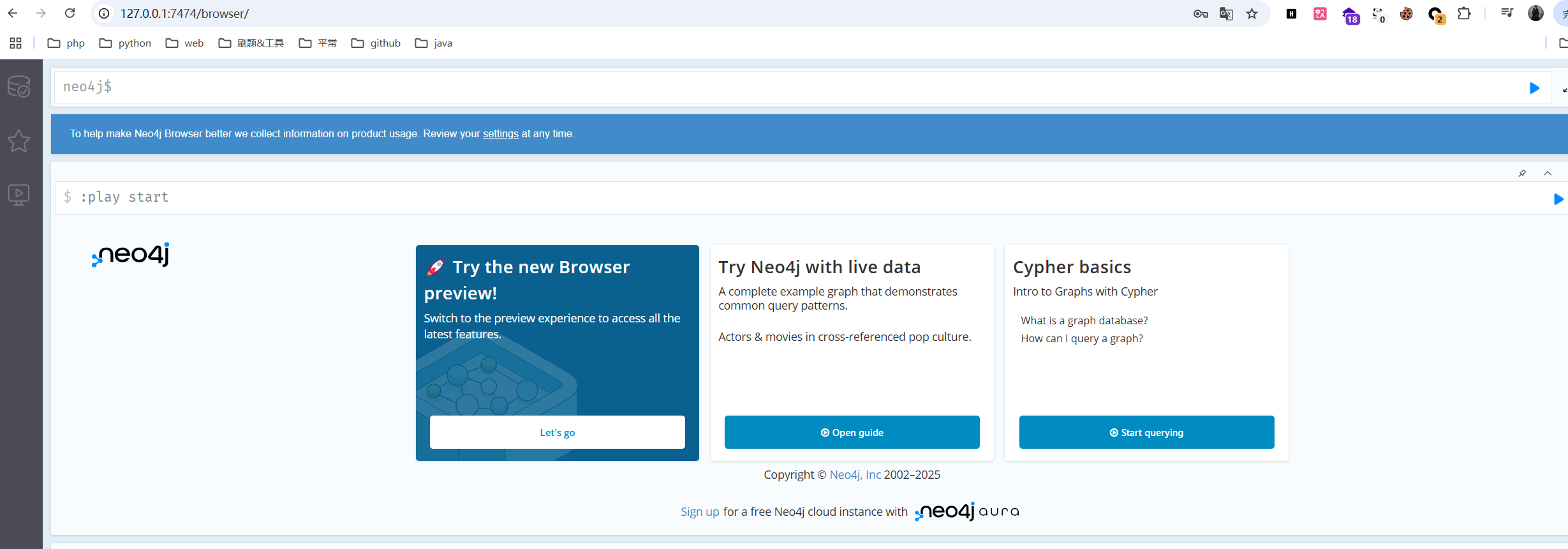Image resolution: width=1568 pixels, height=549 pixels.
Task: Re-run the :play start frame command
Action: tap(1558, 199)
